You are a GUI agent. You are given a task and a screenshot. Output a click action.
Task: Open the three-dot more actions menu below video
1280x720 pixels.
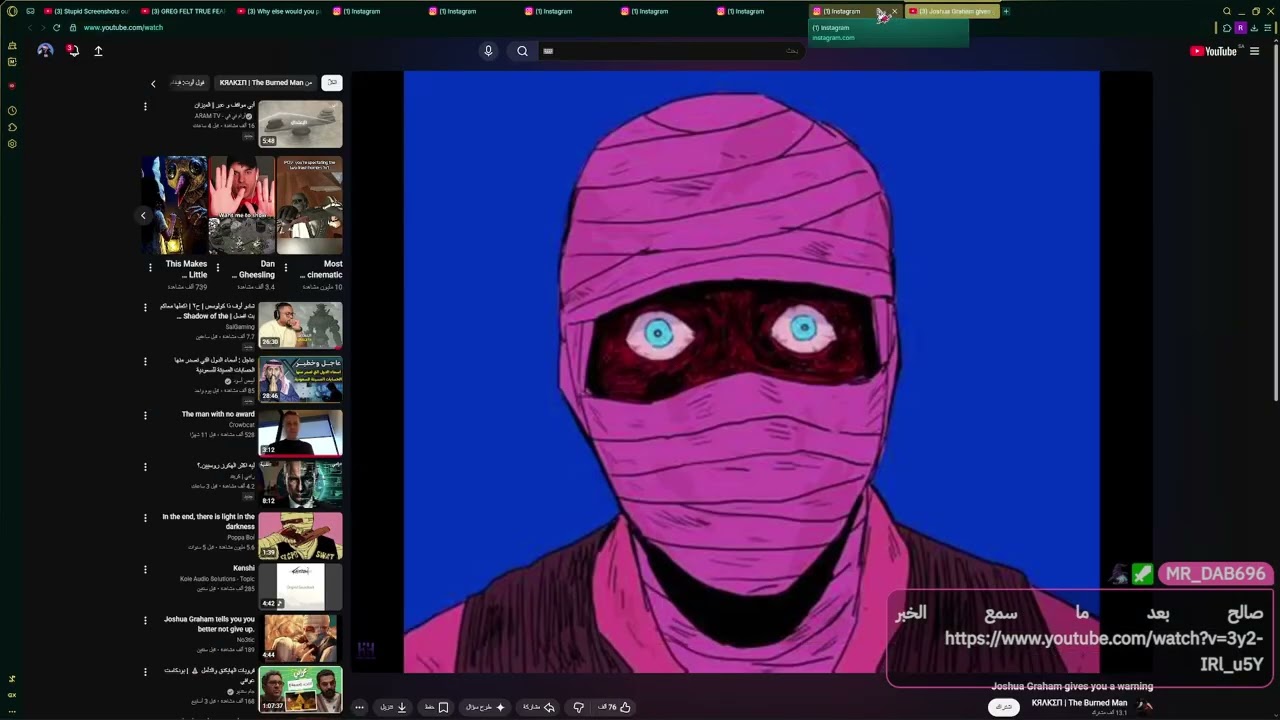coord(359,707)
